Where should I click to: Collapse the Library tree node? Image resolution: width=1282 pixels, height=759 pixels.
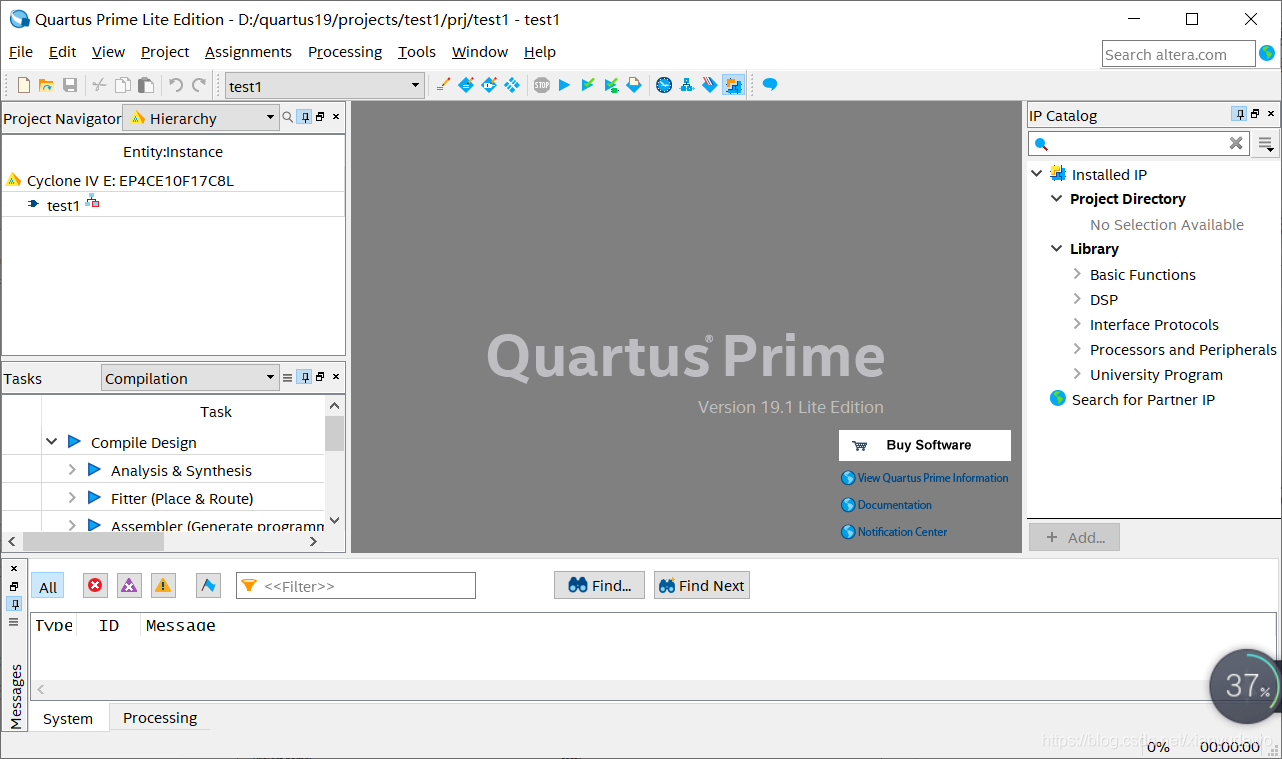[1056, 248]
